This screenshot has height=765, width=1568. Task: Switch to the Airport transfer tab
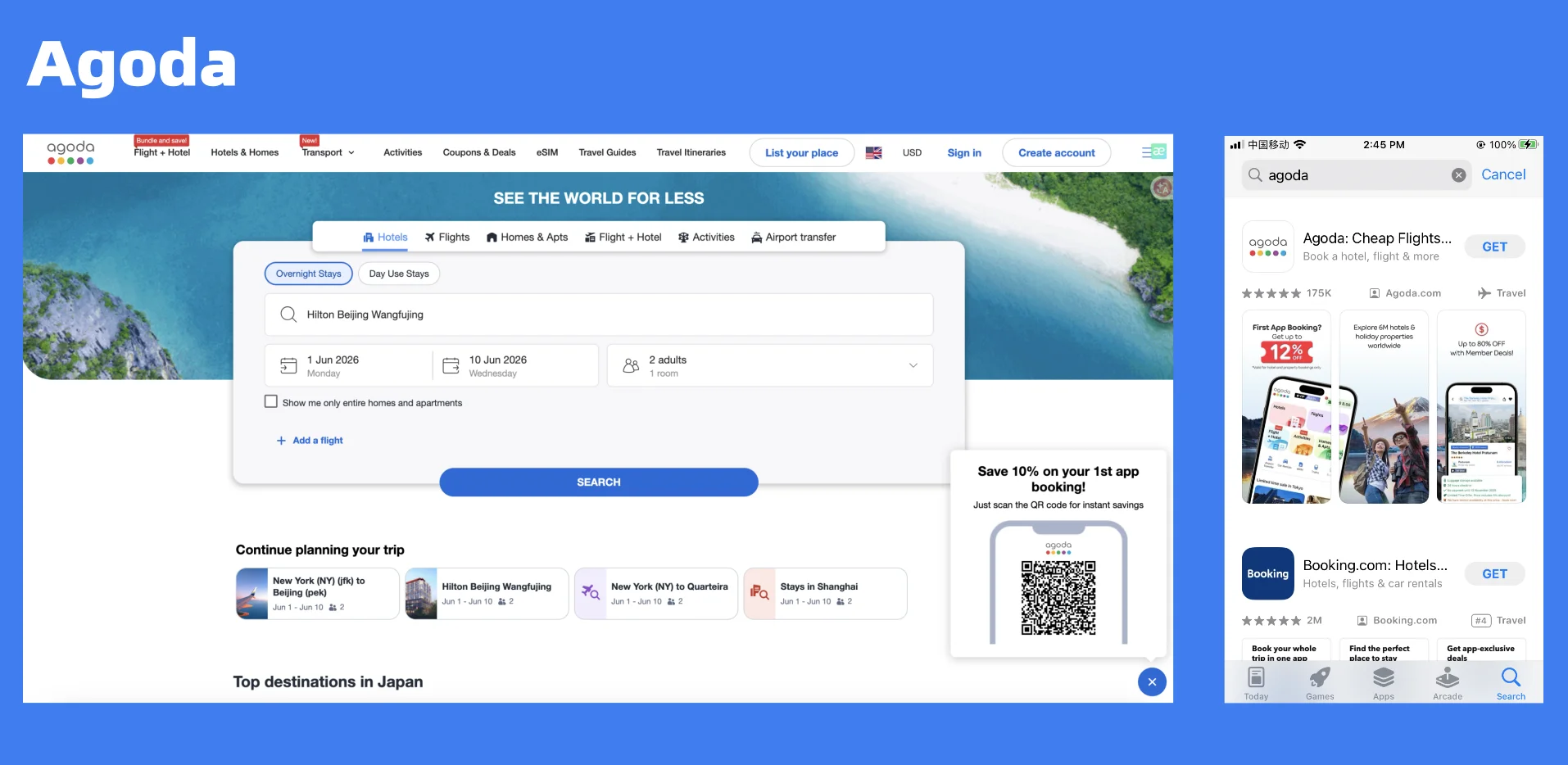(793, 238)
